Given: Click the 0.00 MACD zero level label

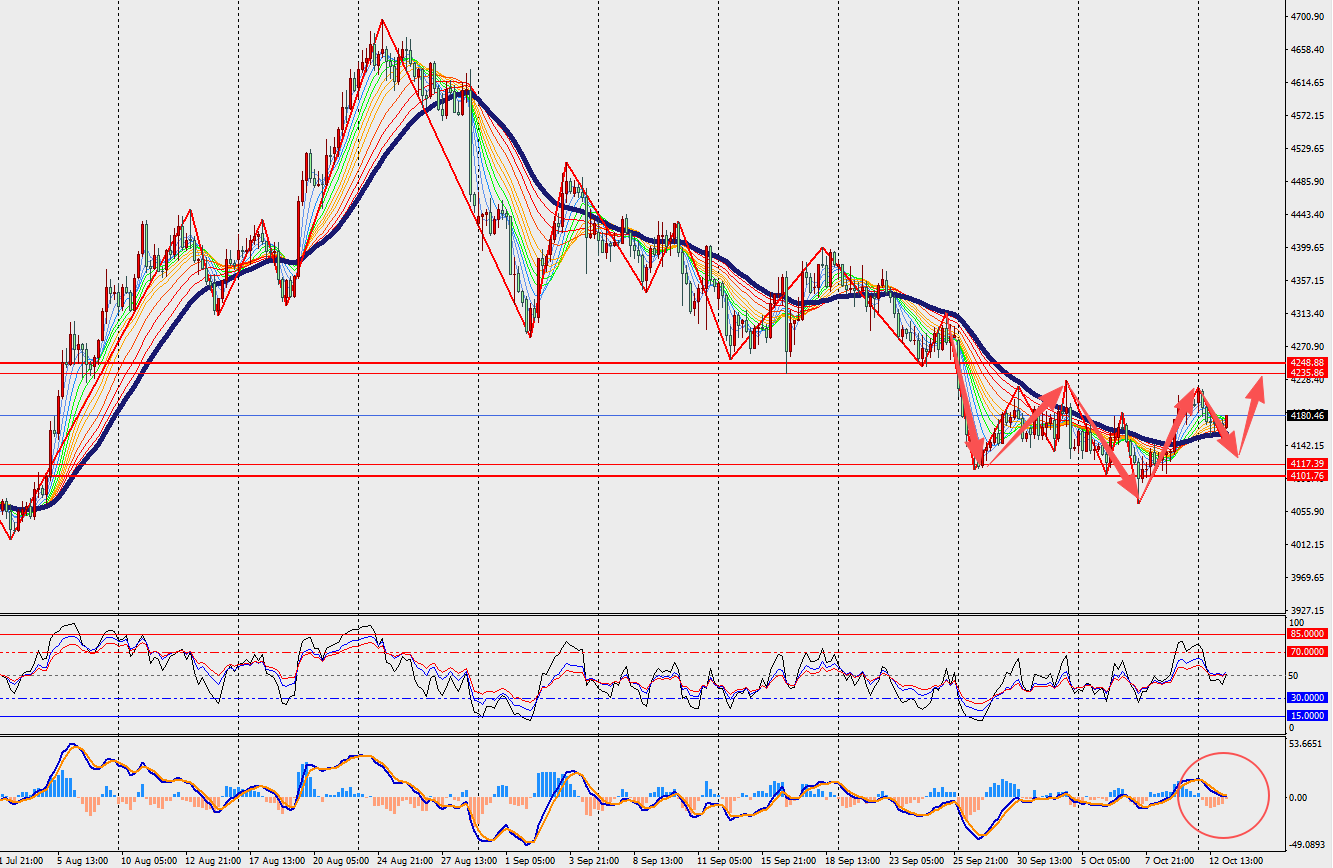Looking at the screenshot, I should [1300, 798].
